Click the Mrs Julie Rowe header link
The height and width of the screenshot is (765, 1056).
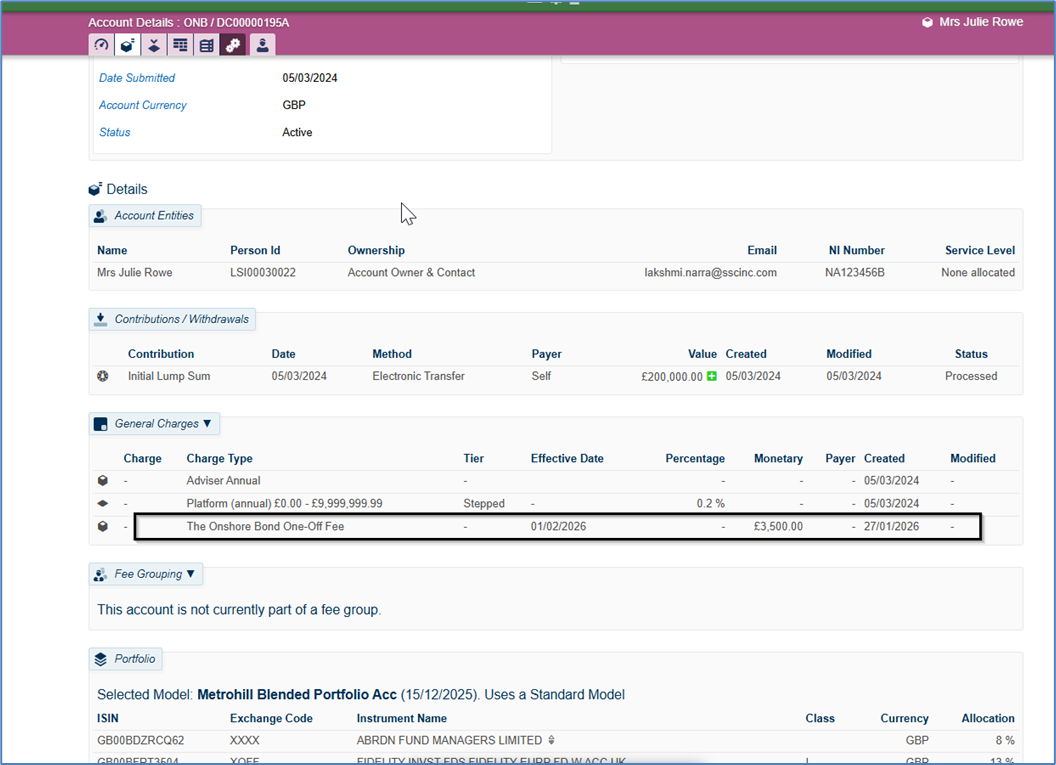coord(981,22)
